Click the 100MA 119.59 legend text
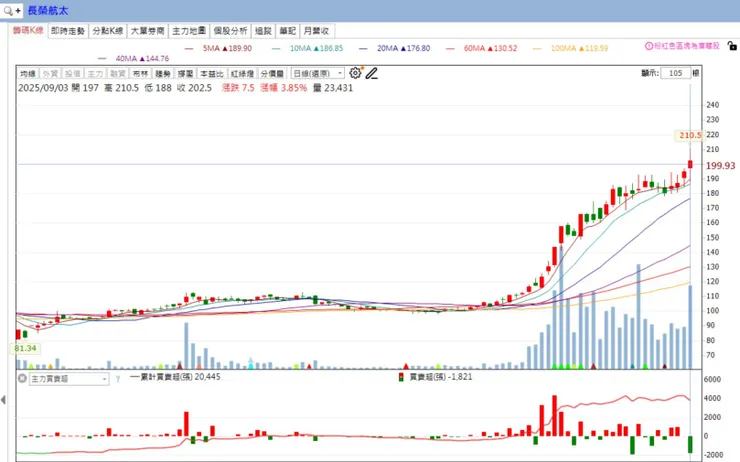Image resolution: width=740 pixels, height=462 pixels. click(580, 48)
